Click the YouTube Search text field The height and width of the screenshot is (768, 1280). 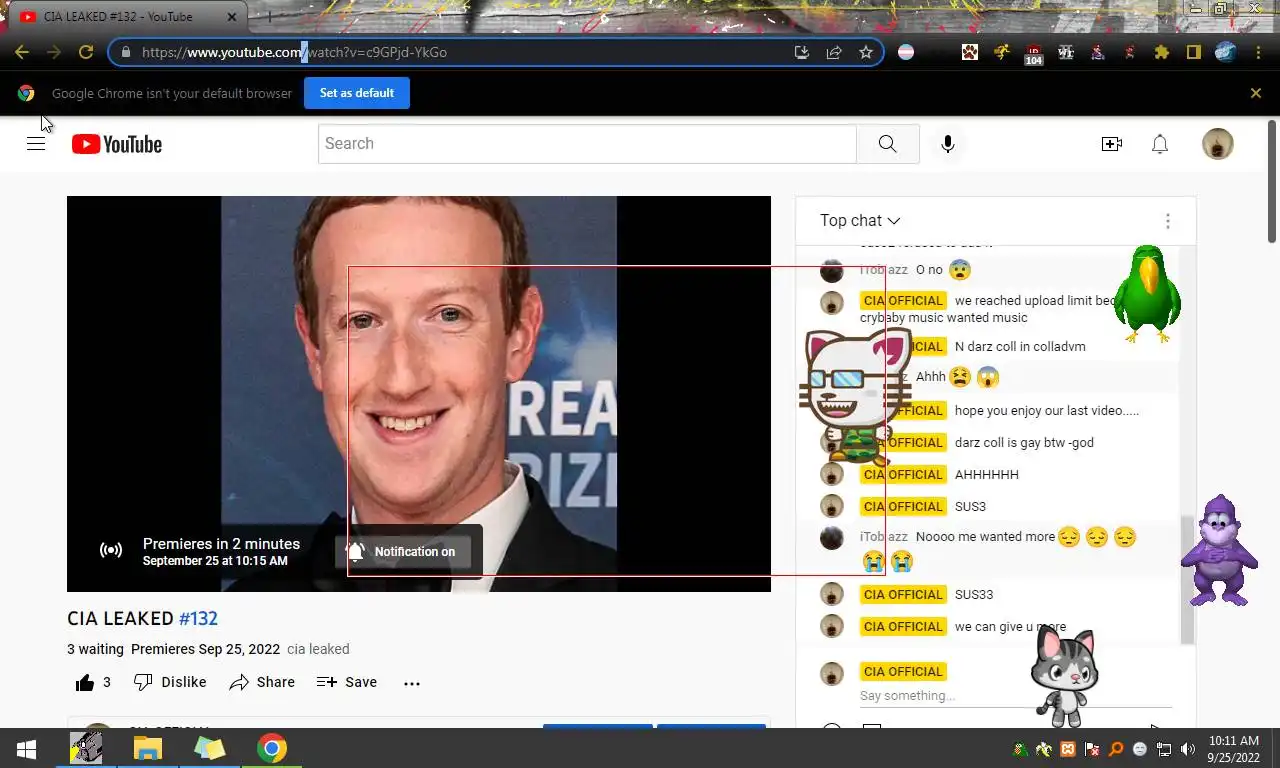[x=587, y=144]
